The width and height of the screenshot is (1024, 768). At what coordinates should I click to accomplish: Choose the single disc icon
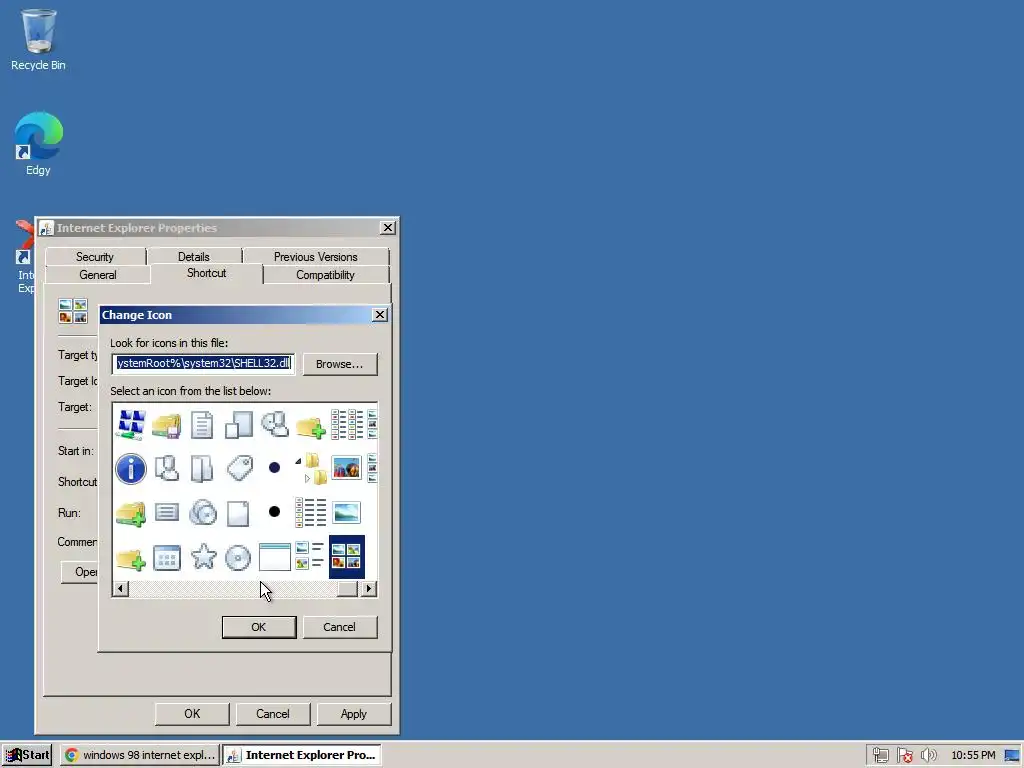(x=238, y=558)
